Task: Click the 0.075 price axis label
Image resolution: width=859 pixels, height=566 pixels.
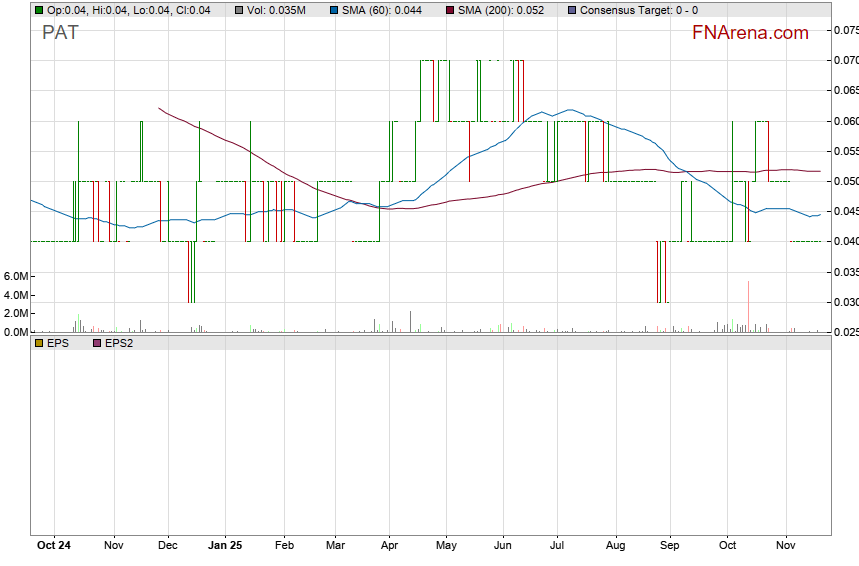Action: coord(845,30)
